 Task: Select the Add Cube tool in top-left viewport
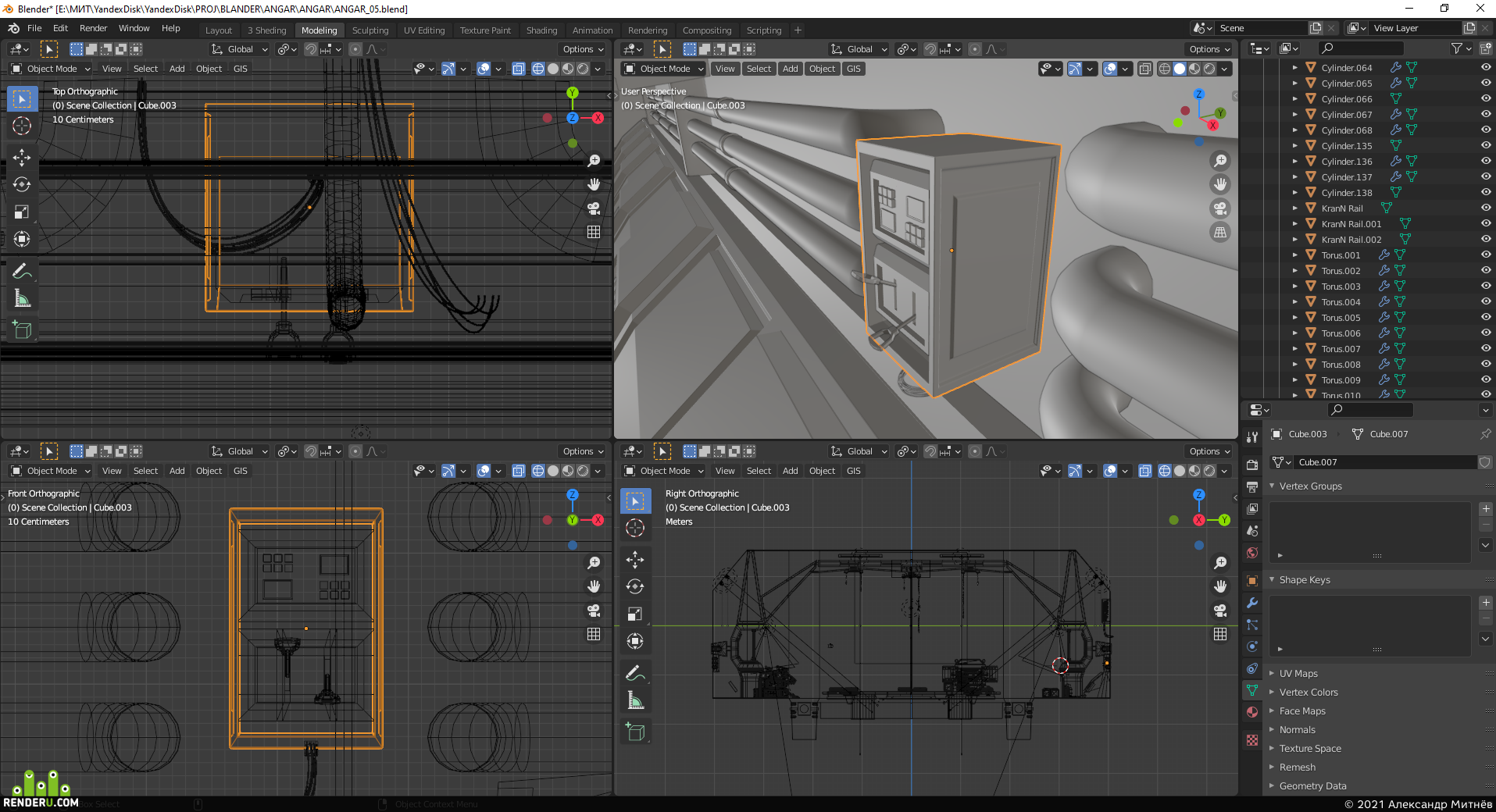22,329
